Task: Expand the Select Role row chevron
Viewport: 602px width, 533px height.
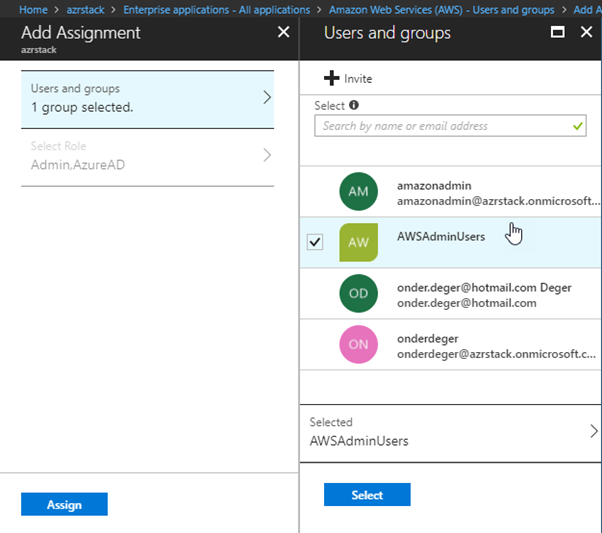Action: point(267,155)
